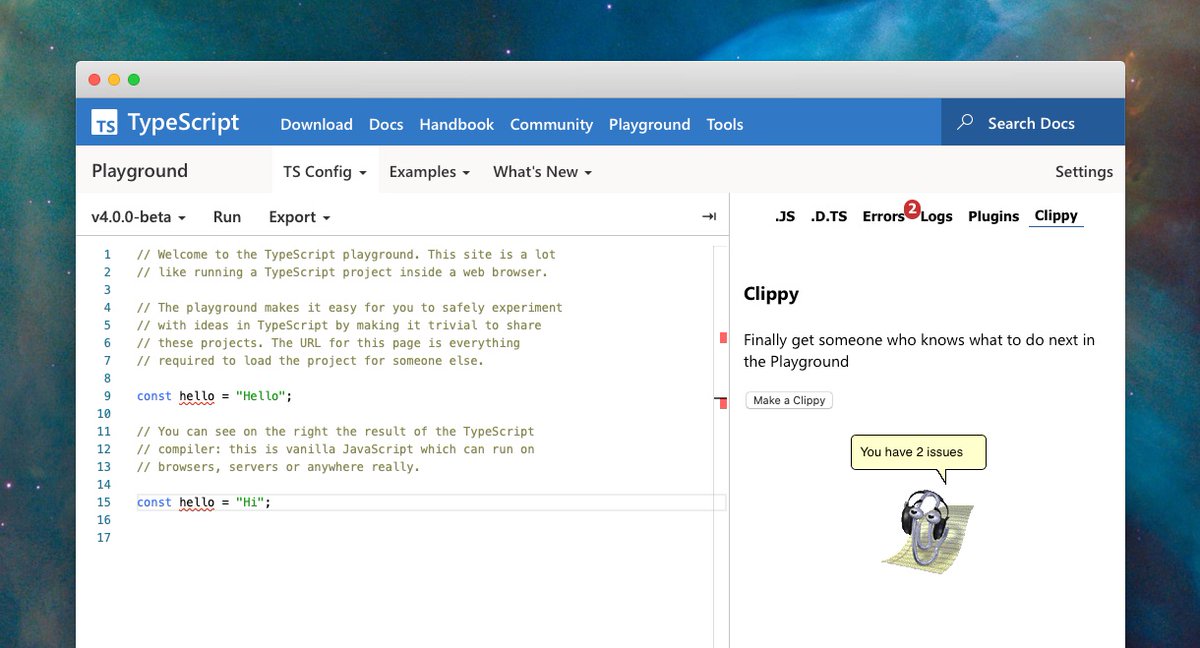The width and height of the screenshot is (1200, 648).
Task: Click the Run button
Action: 227,217
